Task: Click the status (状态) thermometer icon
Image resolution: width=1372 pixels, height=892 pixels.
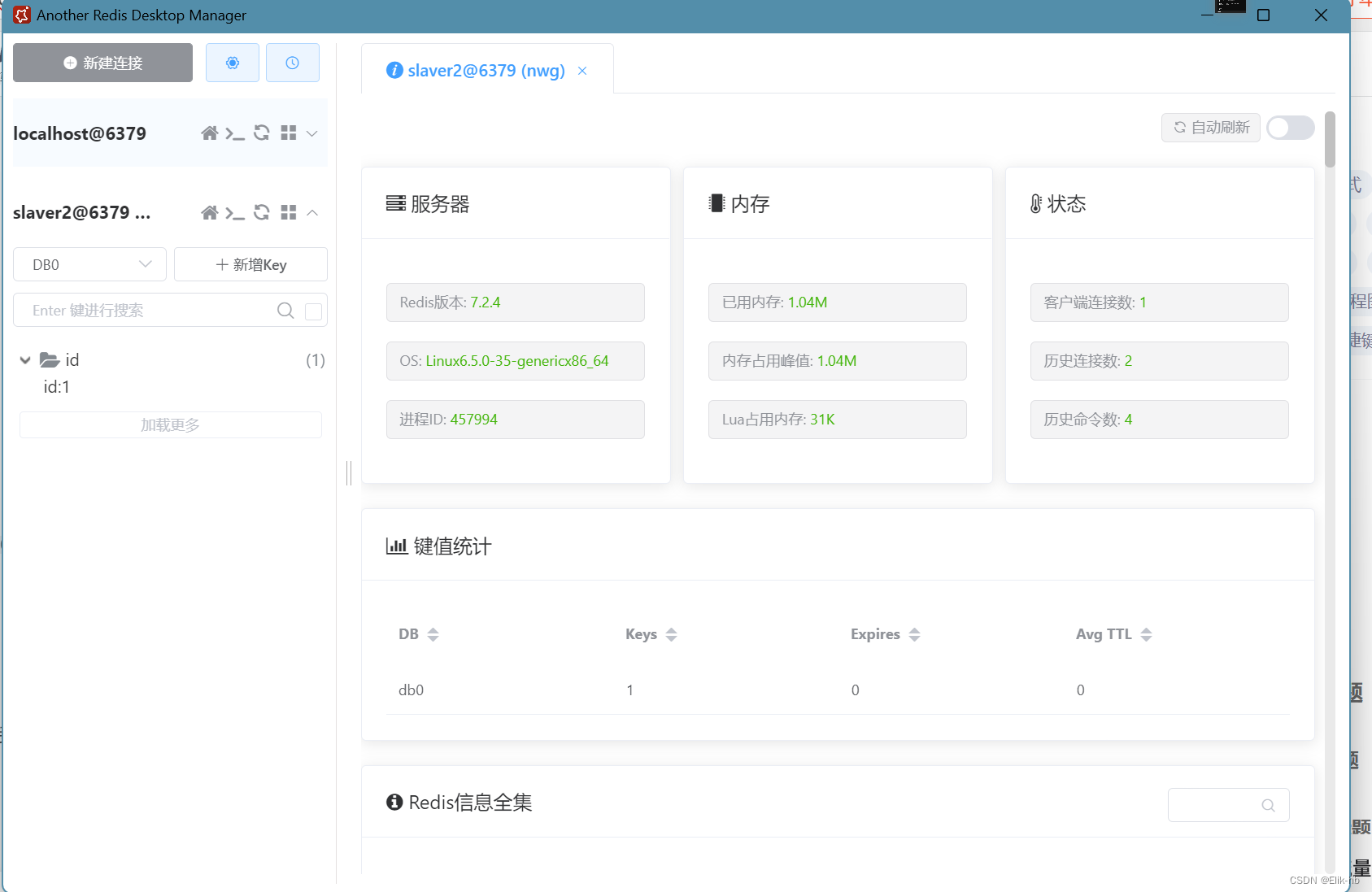Action: [1036, 204]
